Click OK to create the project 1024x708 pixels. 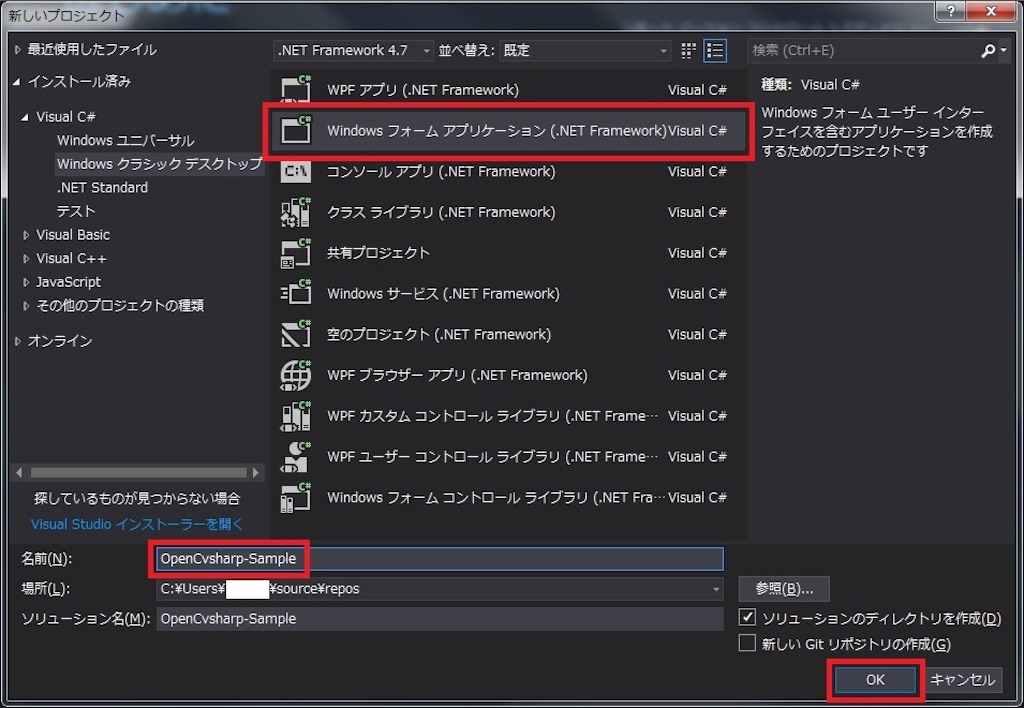[875, 679]
